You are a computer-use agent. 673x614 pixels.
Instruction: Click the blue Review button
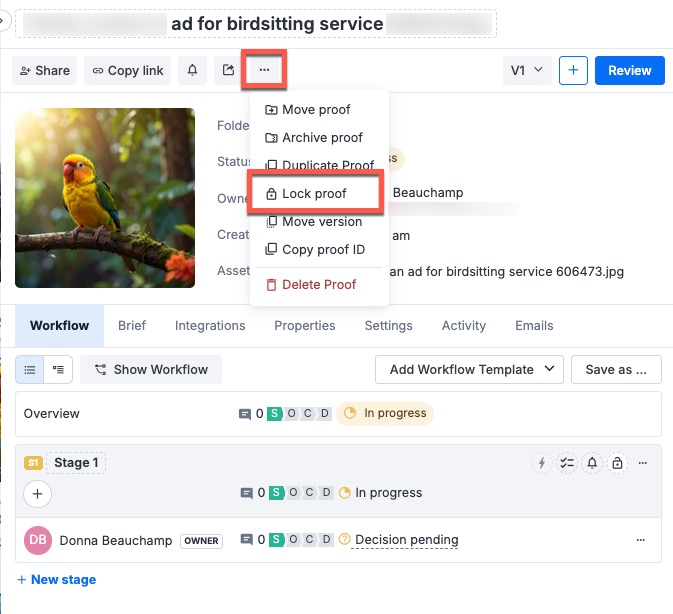pyautogui.click(x=630, y=70)
